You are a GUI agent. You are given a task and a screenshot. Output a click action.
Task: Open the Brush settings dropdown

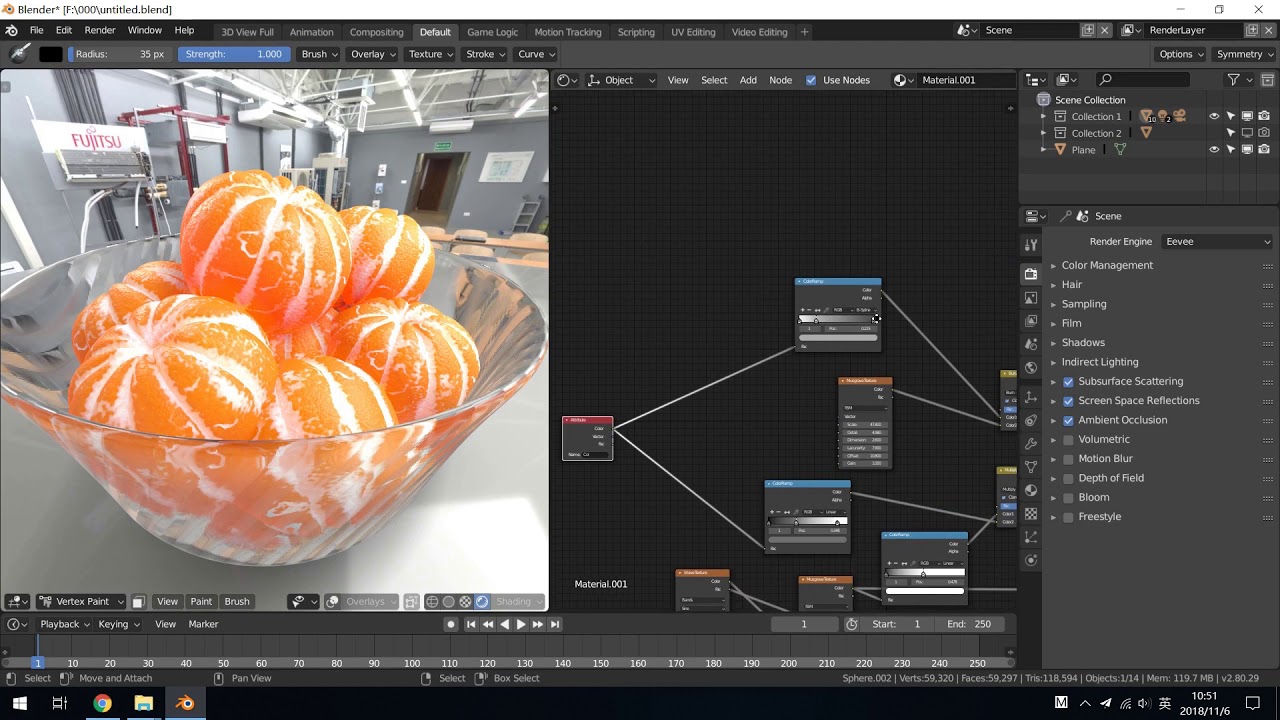coord(320,54)
